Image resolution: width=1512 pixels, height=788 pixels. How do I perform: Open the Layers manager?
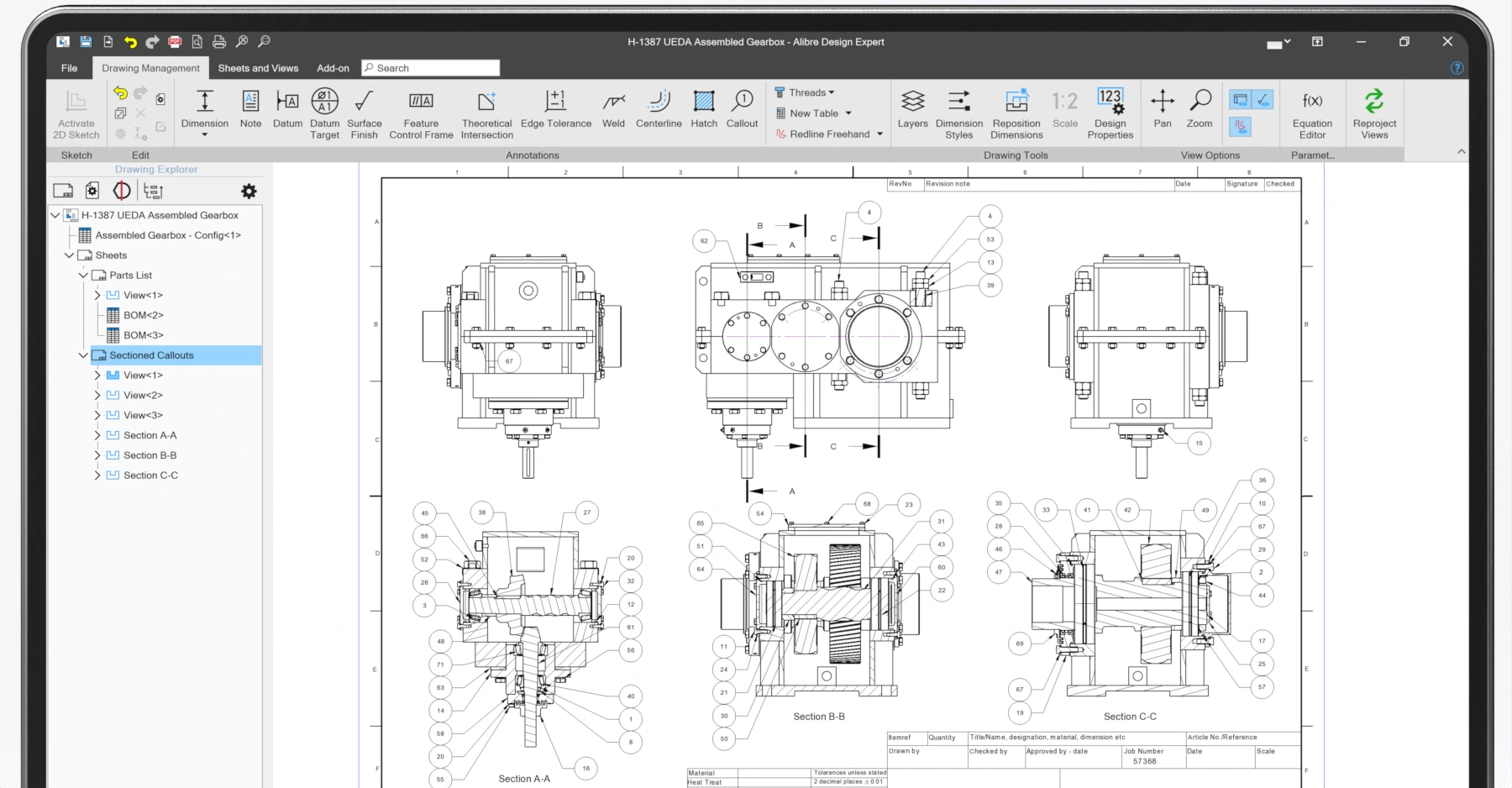tap(912, 109)
